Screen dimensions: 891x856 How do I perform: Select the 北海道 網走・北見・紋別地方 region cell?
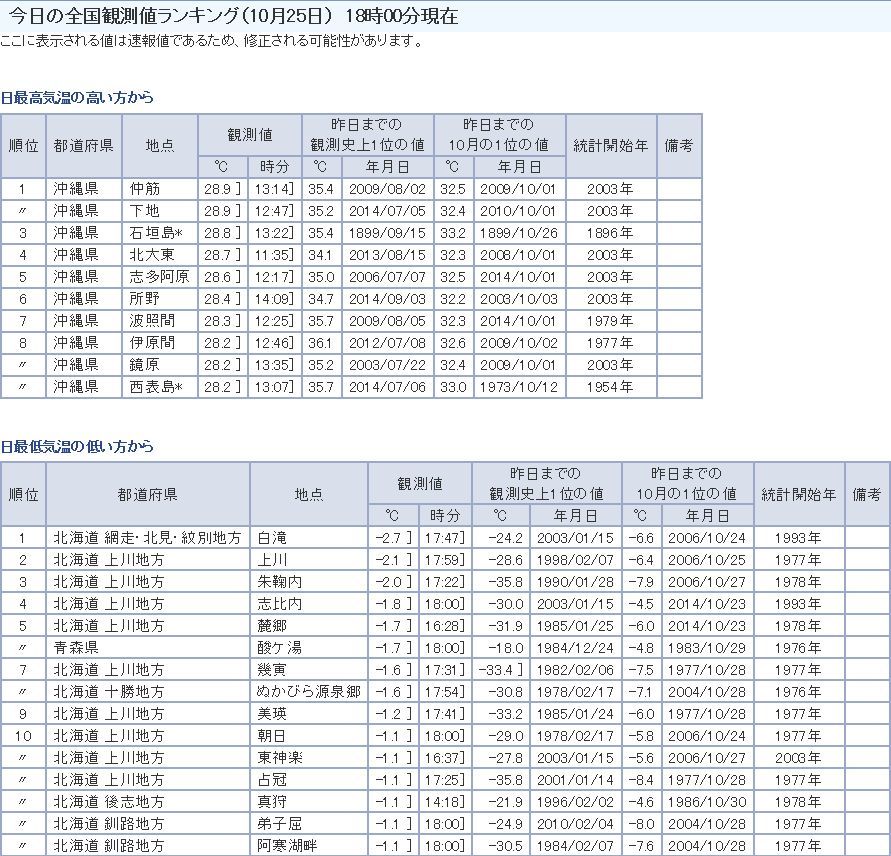147,538
